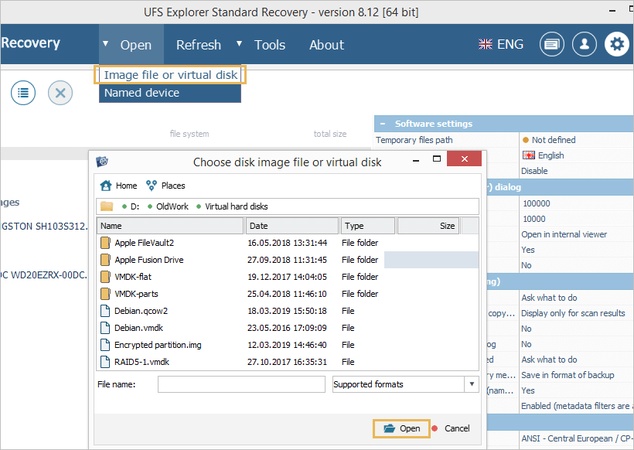
Task: Navigate to D: in path bar
Action: (135, 207)
